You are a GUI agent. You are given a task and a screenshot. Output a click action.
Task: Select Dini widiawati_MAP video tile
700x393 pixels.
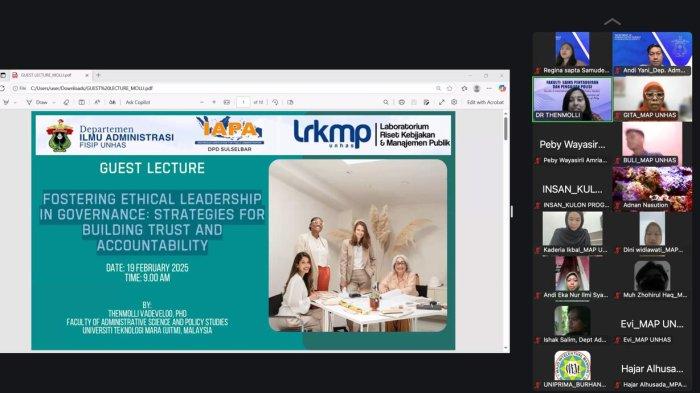coord(652,234)
